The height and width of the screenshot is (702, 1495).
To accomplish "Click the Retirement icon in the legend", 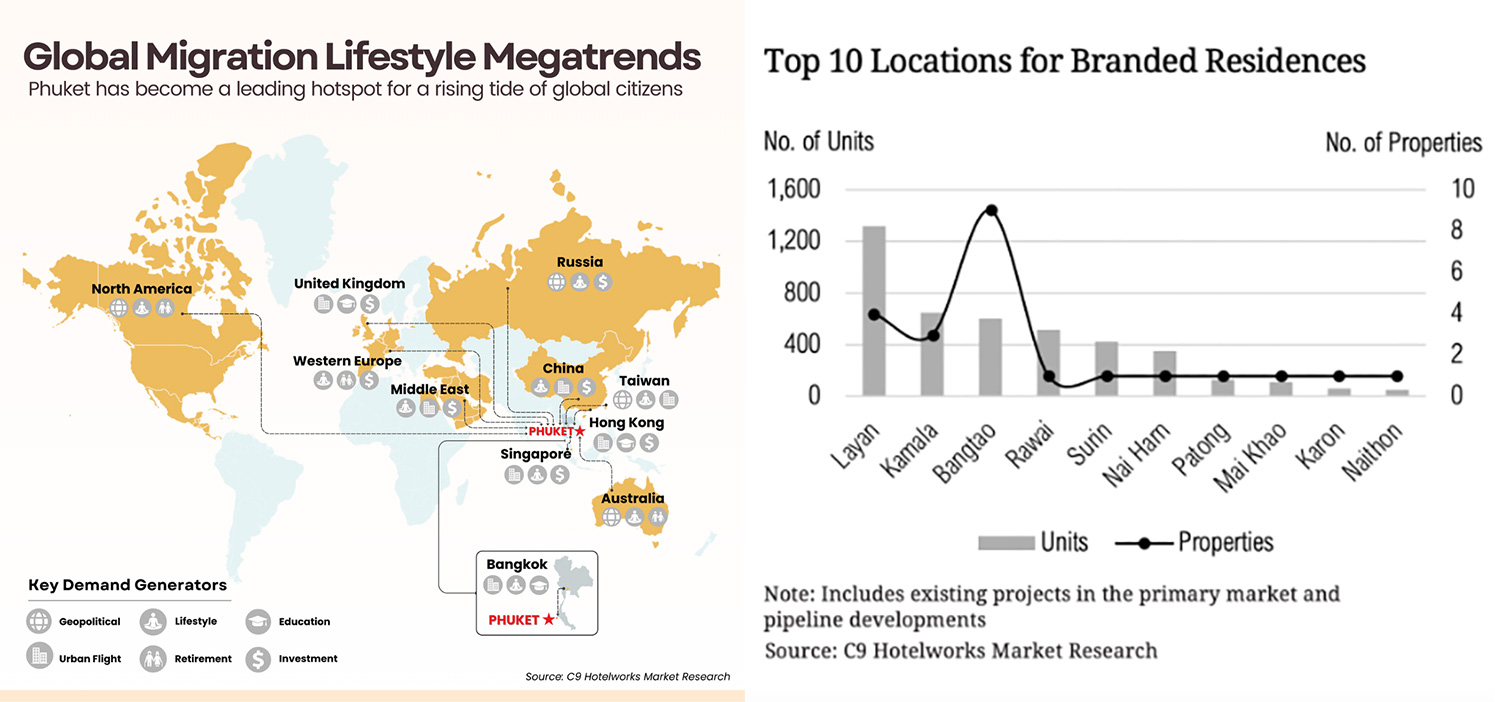I will 153,658.
